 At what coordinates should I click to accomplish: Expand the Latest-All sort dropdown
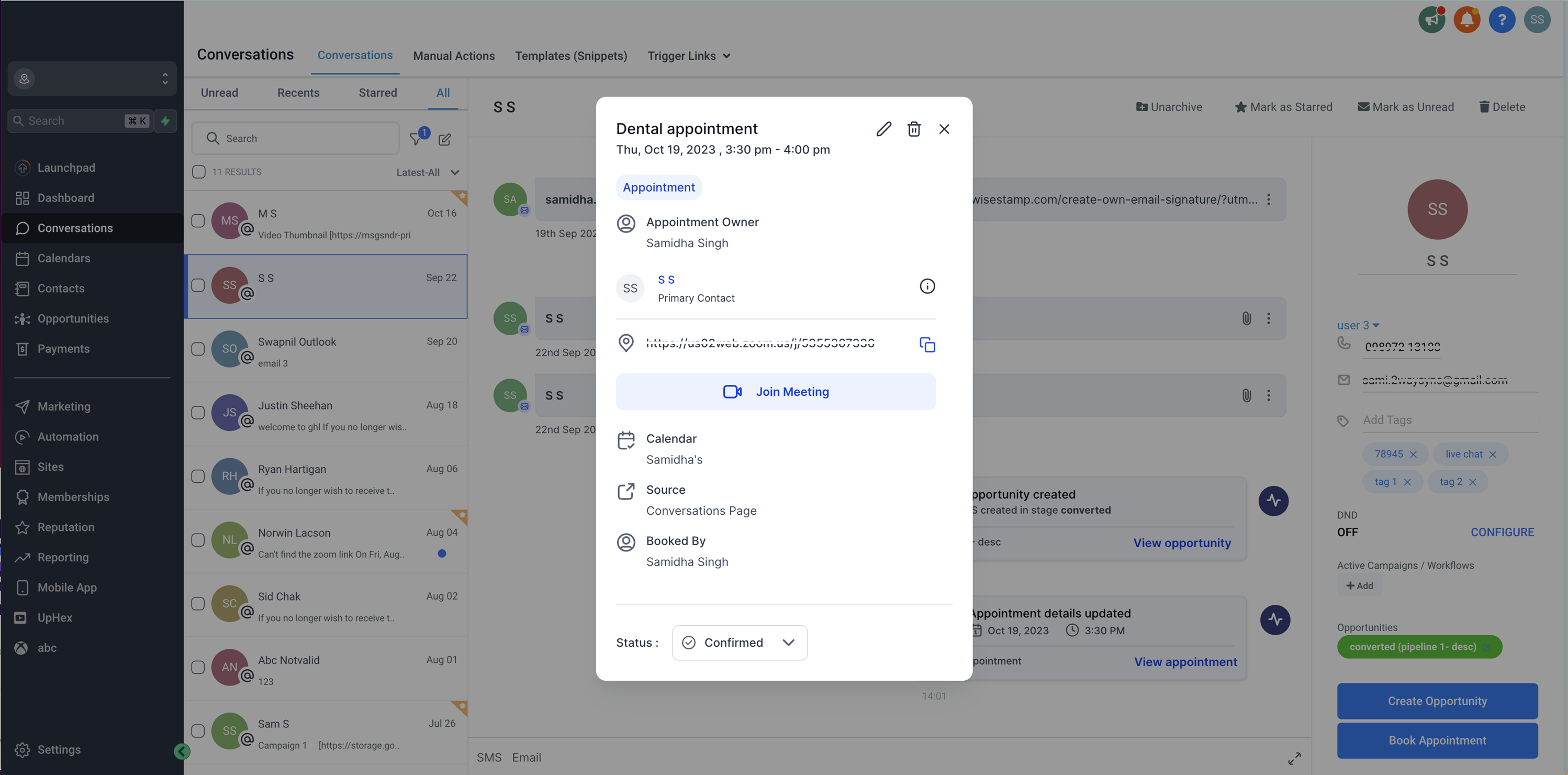pyautogui.click(x=428, y=172)
